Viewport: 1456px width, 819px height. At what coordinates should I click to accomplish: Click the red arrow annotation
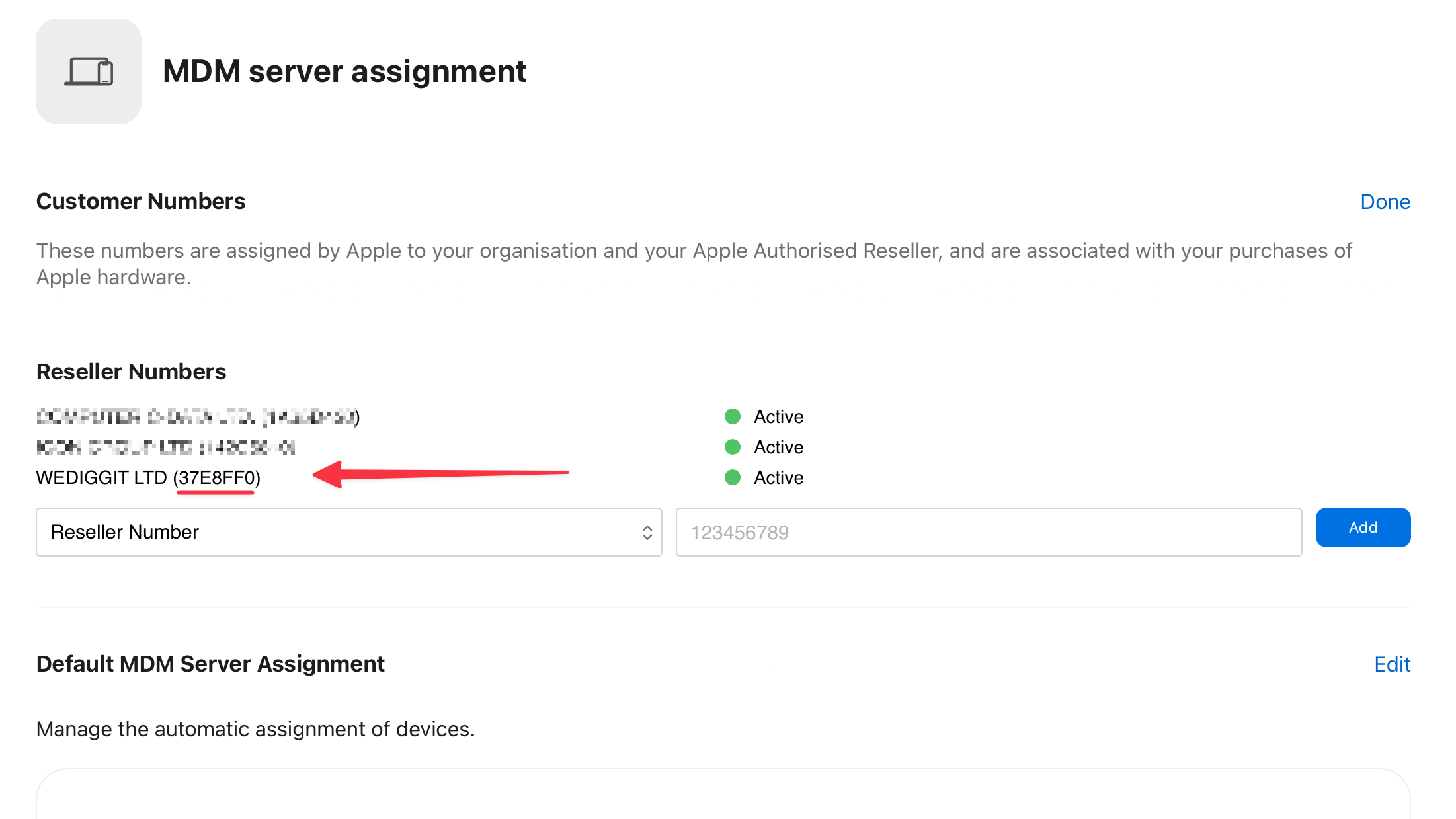coord(440,473)
